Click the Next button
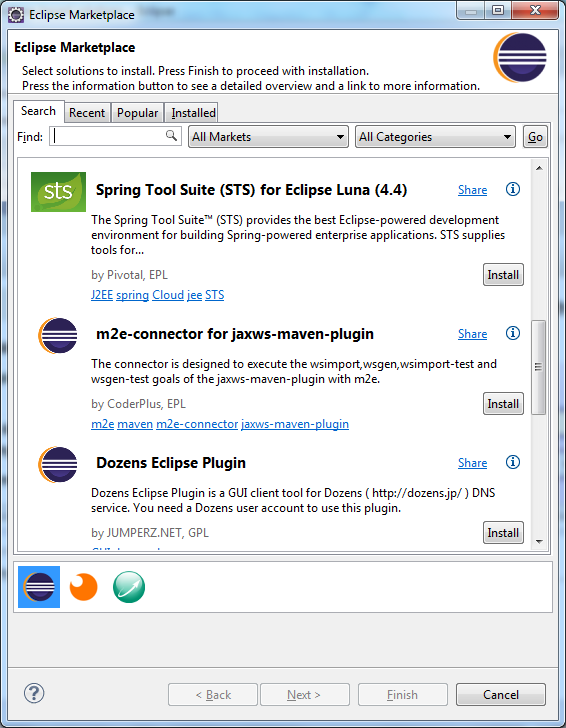 tap(305, 695)
